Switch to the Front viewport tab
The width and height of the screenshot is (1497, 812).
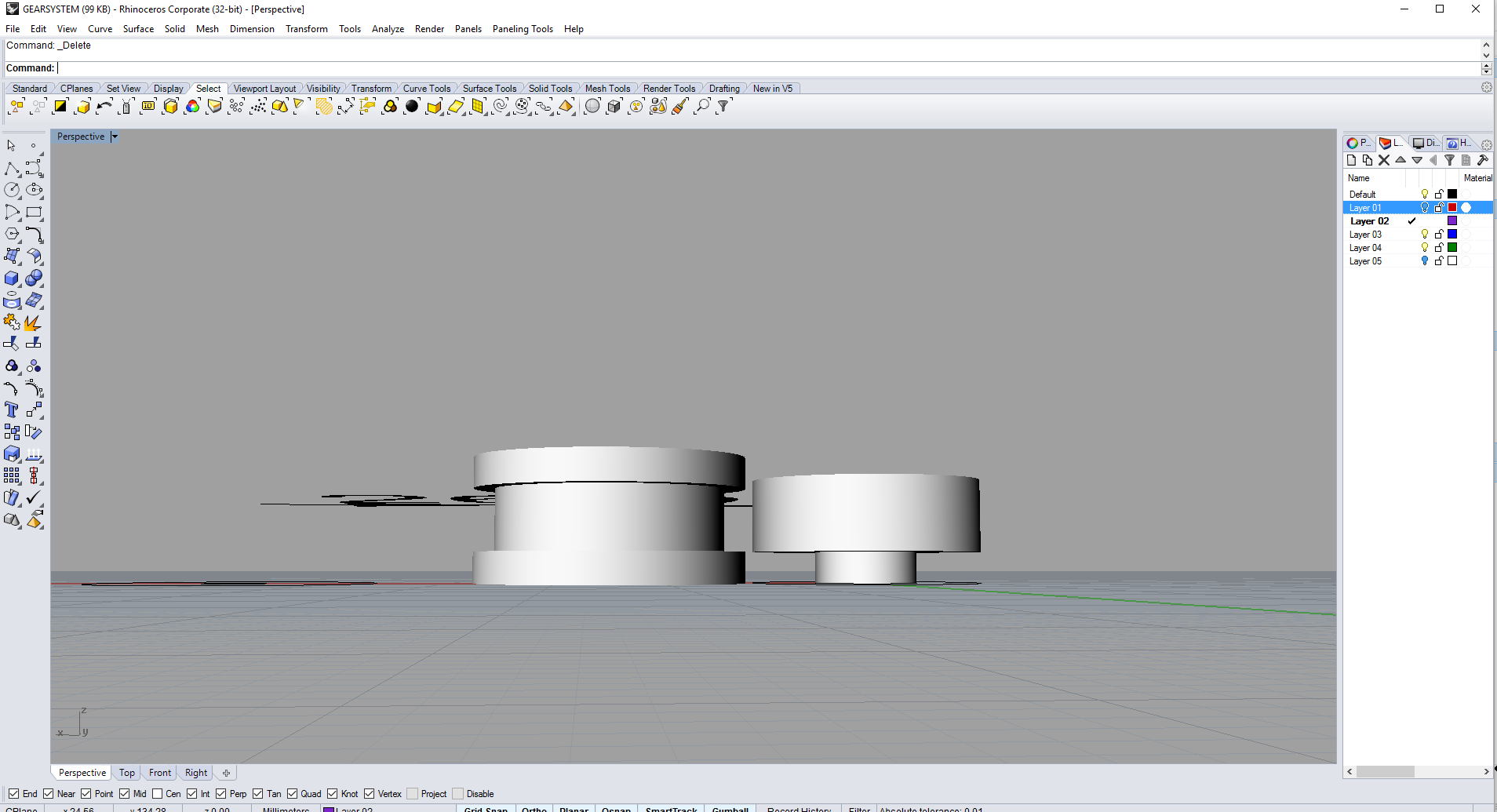click(160, 773)
